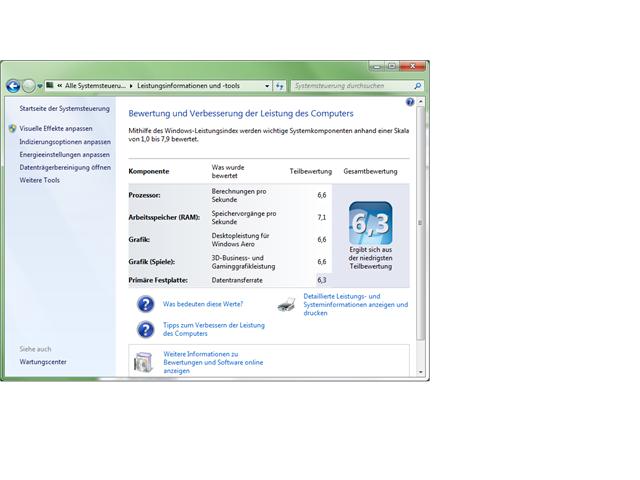Screen dimensions: 640x480
Task: Open Wartungscenter link
Action: tap(43, 362)
